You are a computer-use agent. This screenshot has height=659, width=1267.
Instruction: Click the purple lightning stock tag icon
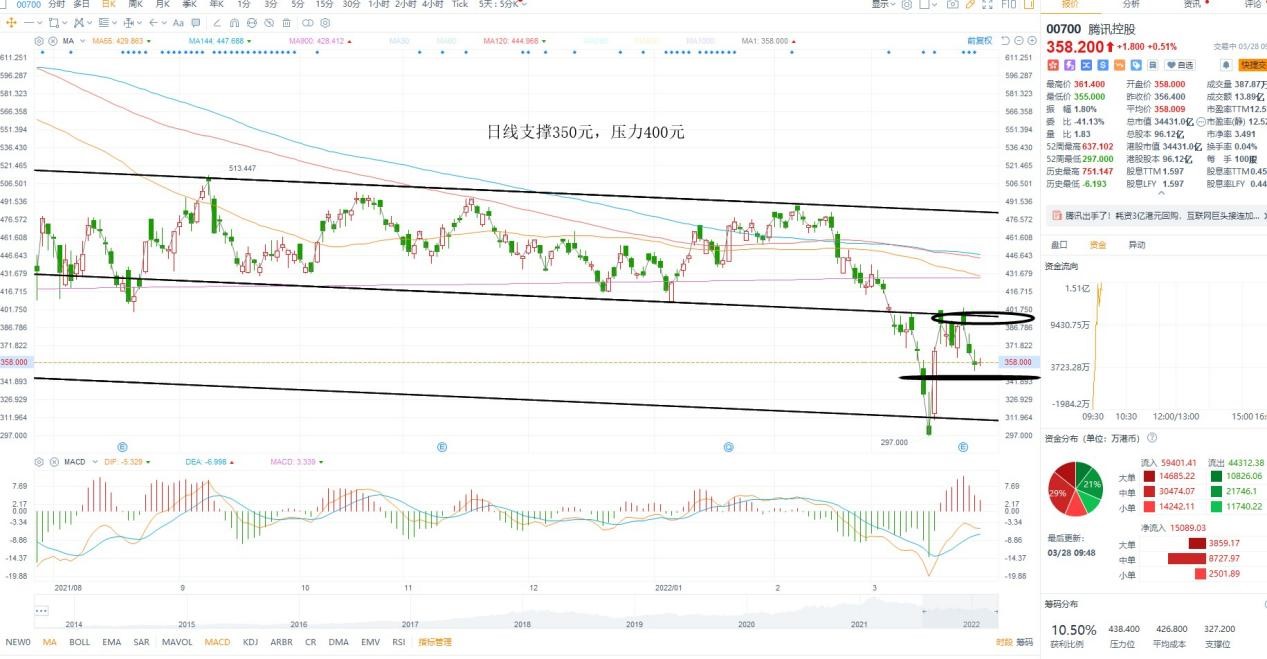tap(1070, 65)
